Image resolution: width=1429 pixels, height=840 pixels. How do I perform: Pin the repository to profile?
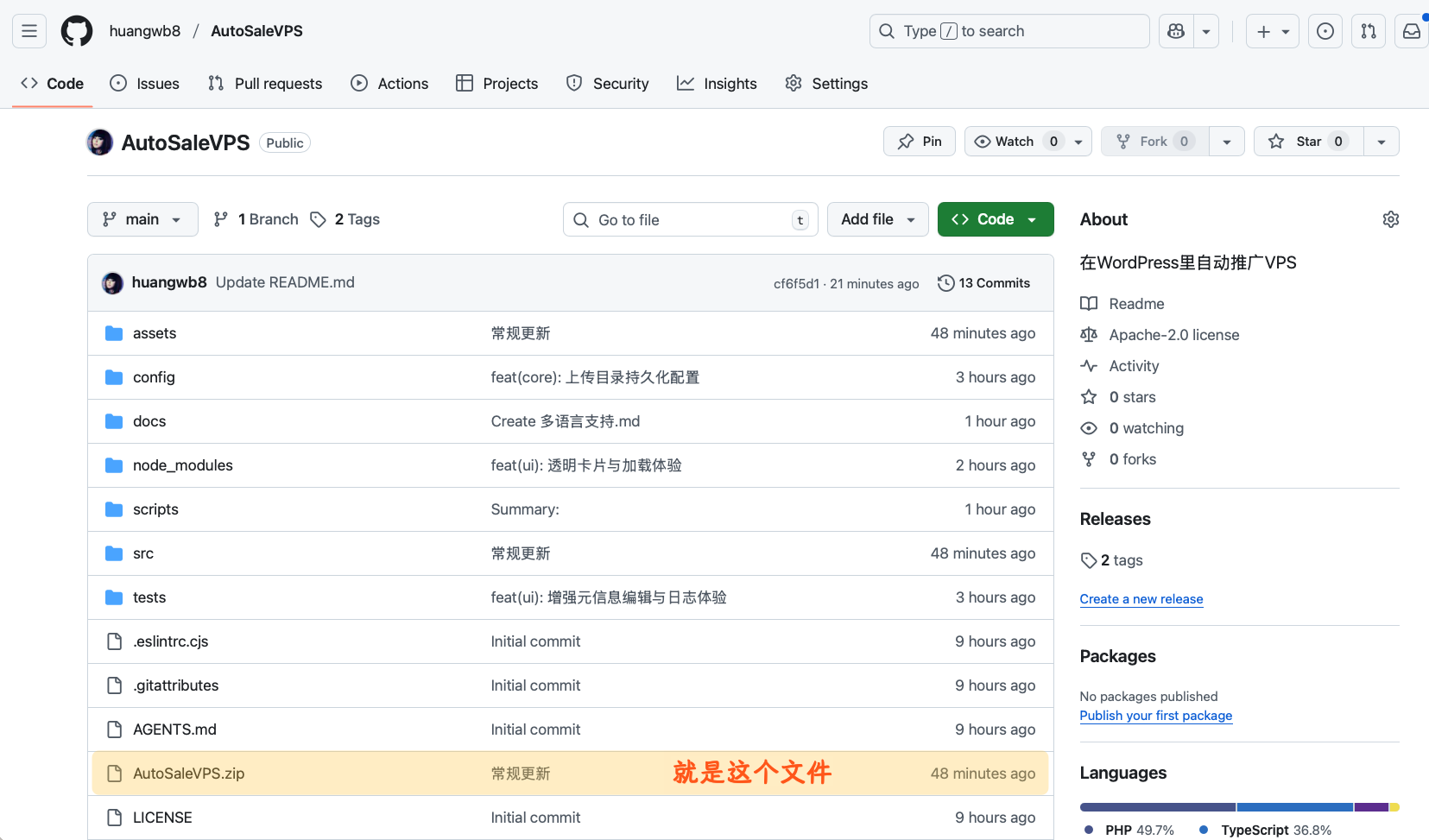tap(920, 142)
